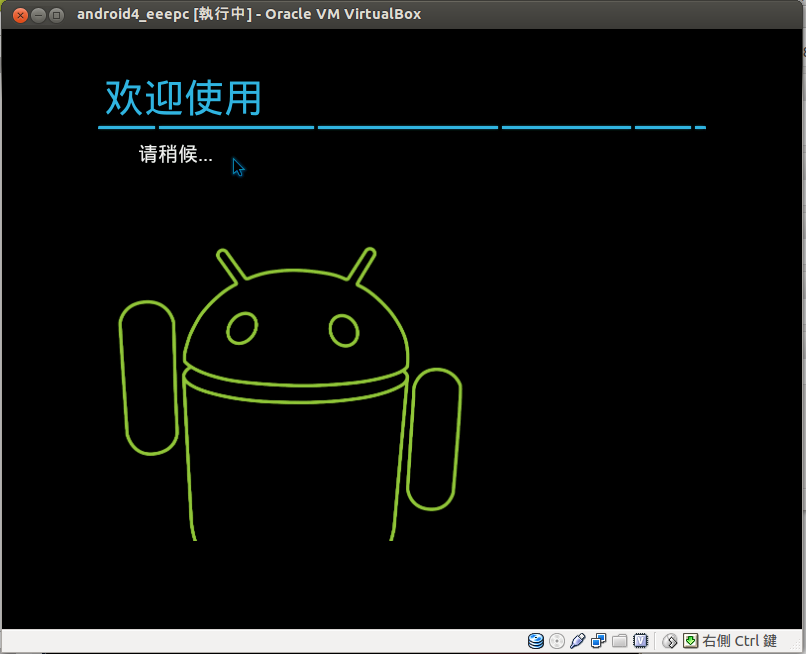Open the network adapters status icon
The width and height of the screenshot is (806, 654).
(x=598, y=641)
